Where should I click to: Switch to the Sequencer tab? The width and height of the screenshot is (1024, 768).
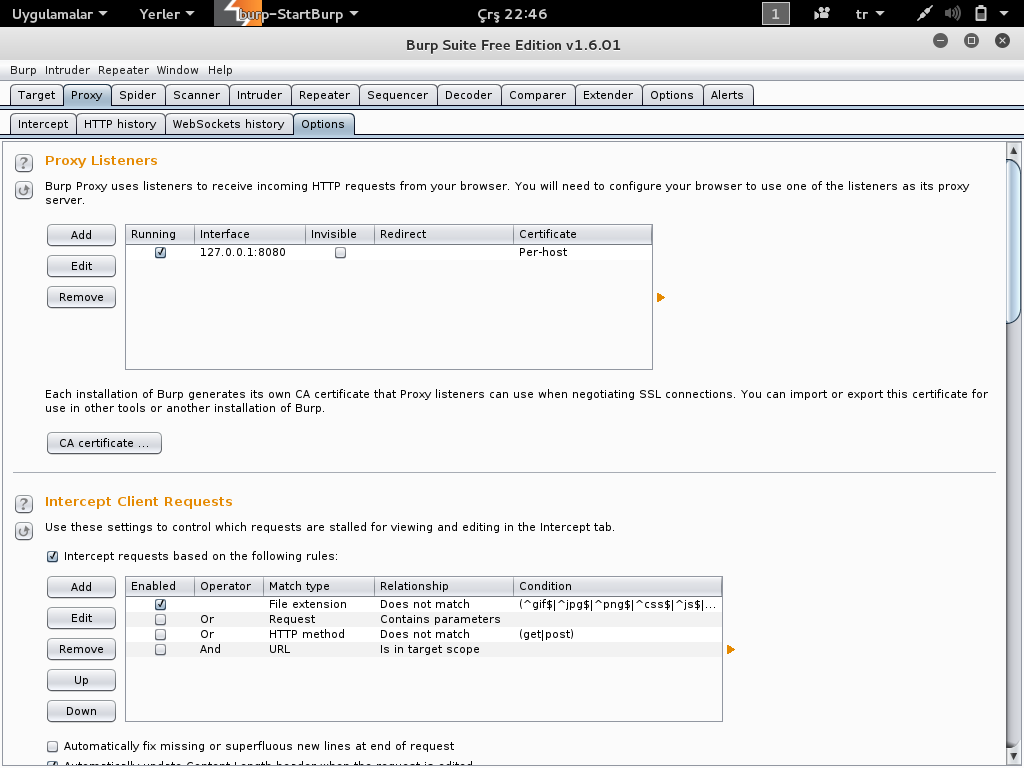click(x=397, y=95)
